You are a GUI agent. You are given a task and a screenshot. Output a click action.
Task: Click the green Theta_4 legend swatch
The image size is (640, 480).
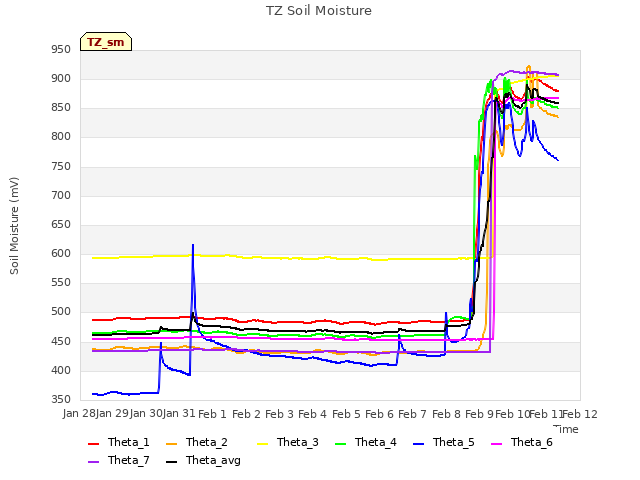[340, 444]
